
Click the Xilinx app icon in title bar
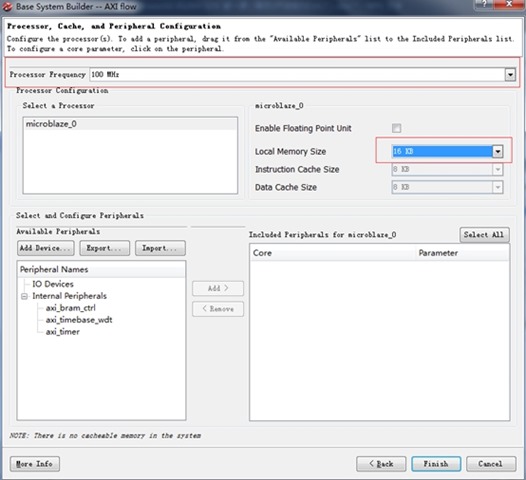coord(7,6)
